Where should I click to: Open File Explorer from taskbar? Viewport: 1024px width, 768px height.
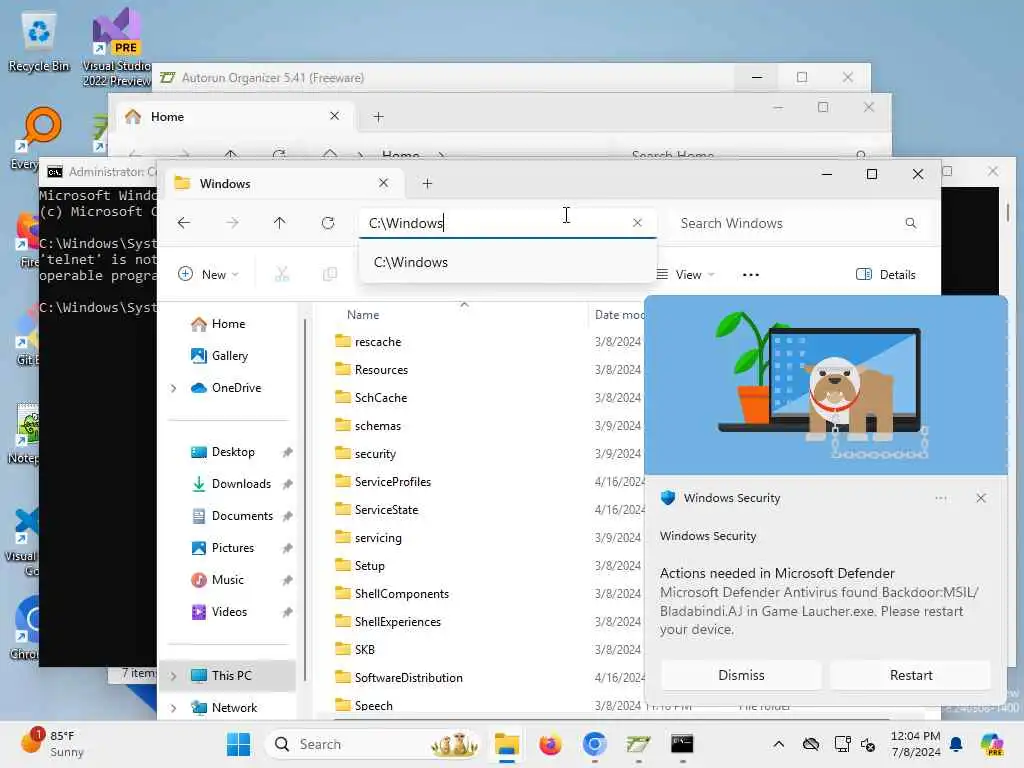click(507, 744)
